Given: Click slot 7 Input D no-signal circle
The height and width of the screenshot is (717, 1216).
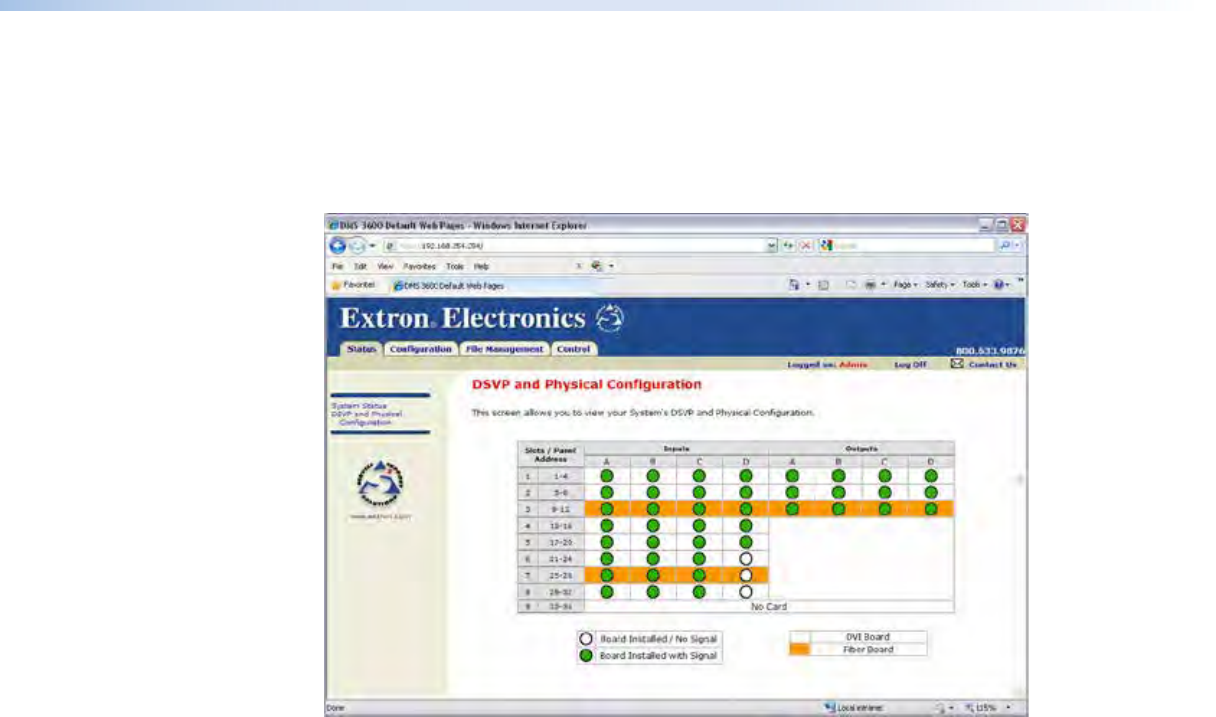Looking at the screenshot, I should click(745, 575).
